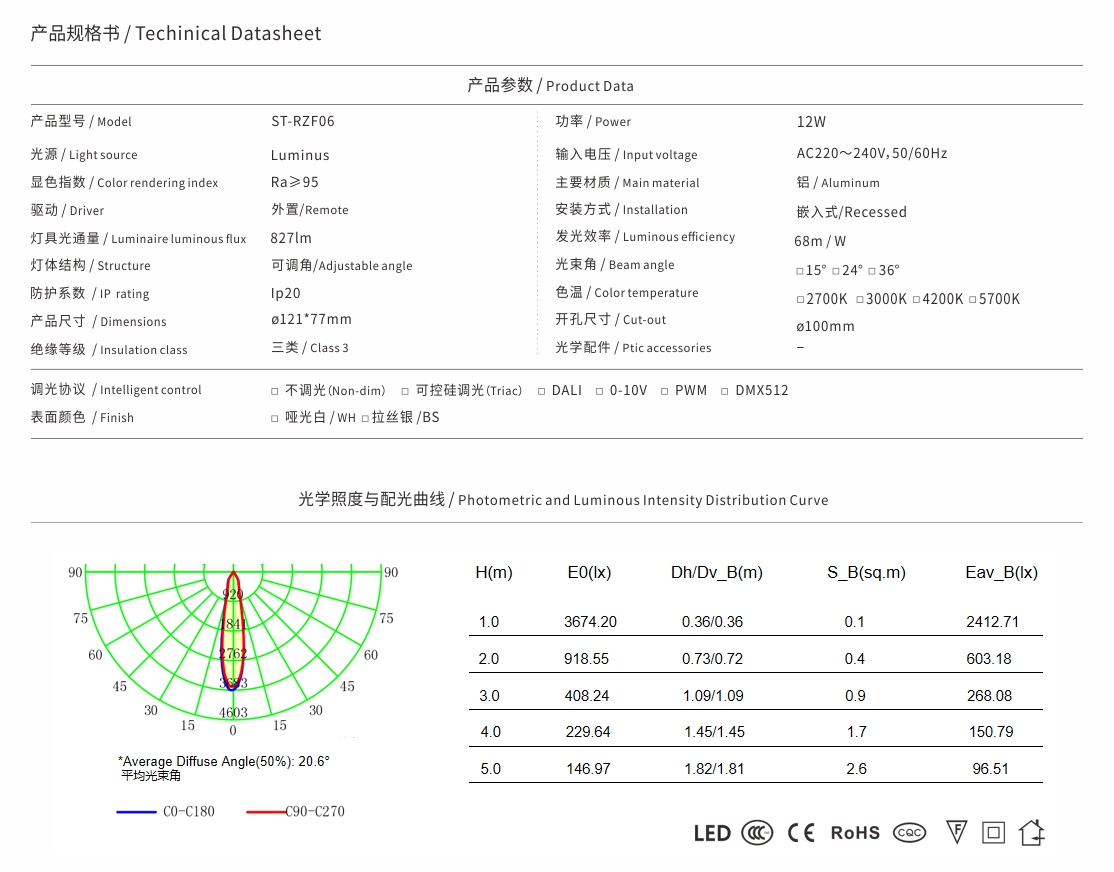Click the RoHS compliance mark

click(855, 833)
